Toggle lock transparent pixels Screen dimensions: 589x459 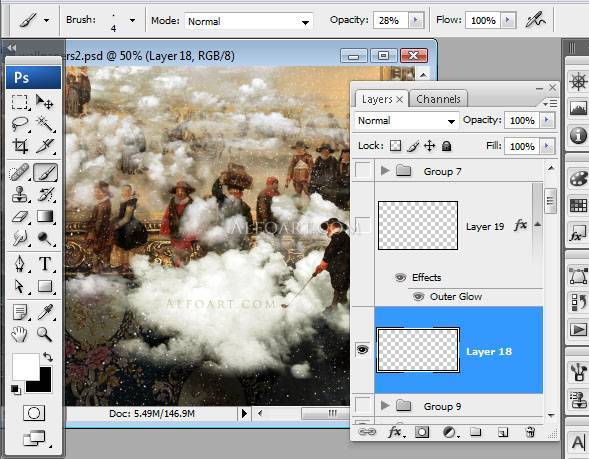pos(395,146)
